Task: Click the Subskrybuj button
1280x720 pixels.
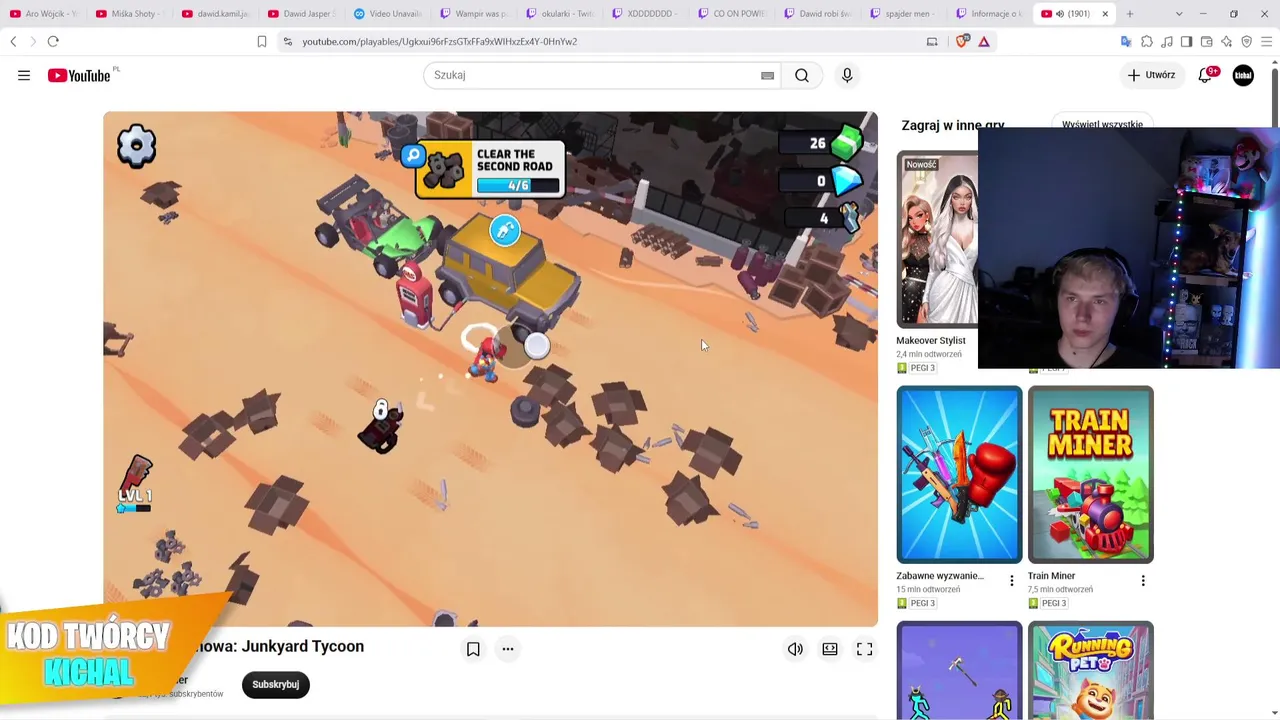Action: click(x=275, y=685)
